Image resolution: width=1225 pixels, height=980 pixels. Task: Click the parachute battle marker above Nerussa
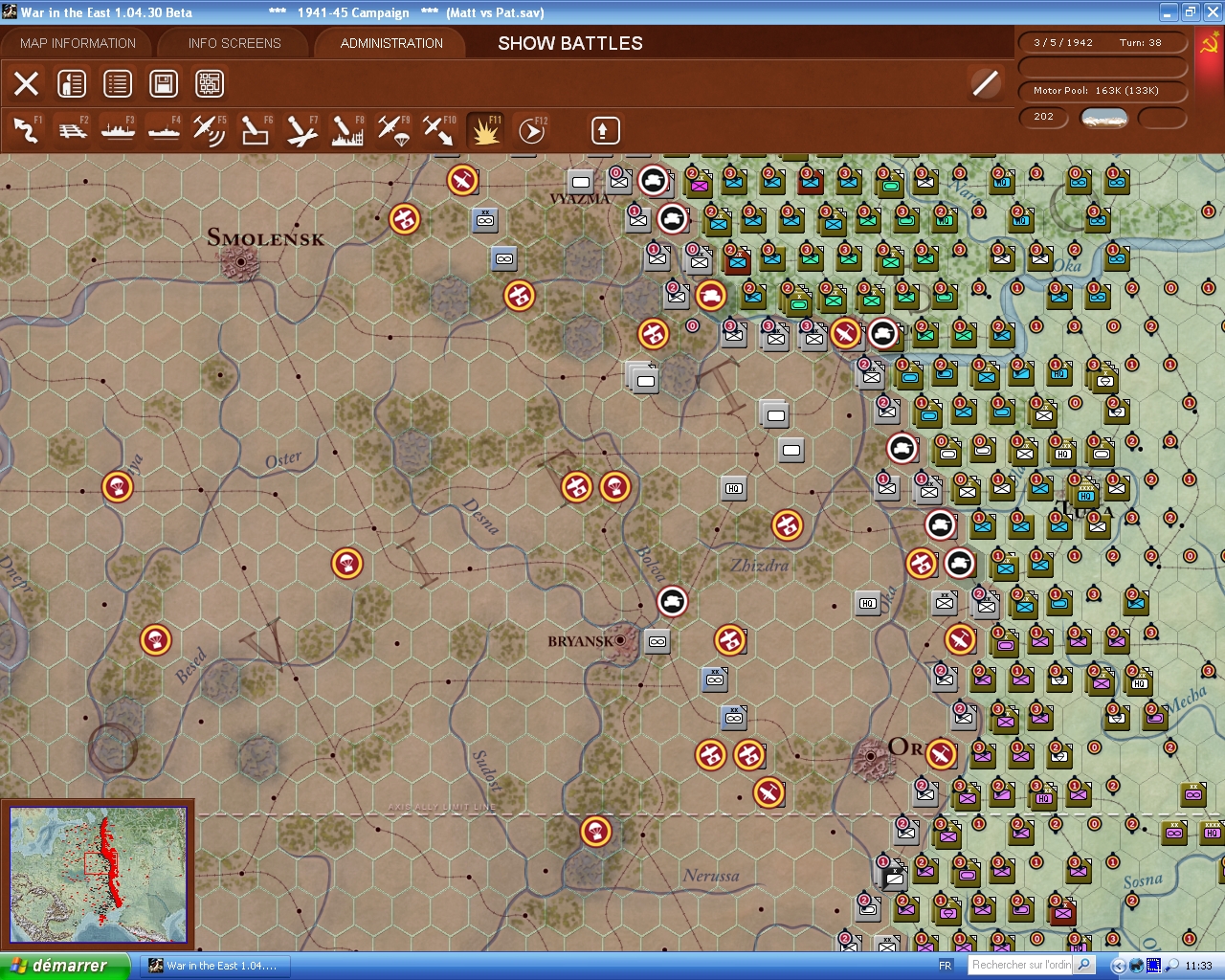[596, 831]
